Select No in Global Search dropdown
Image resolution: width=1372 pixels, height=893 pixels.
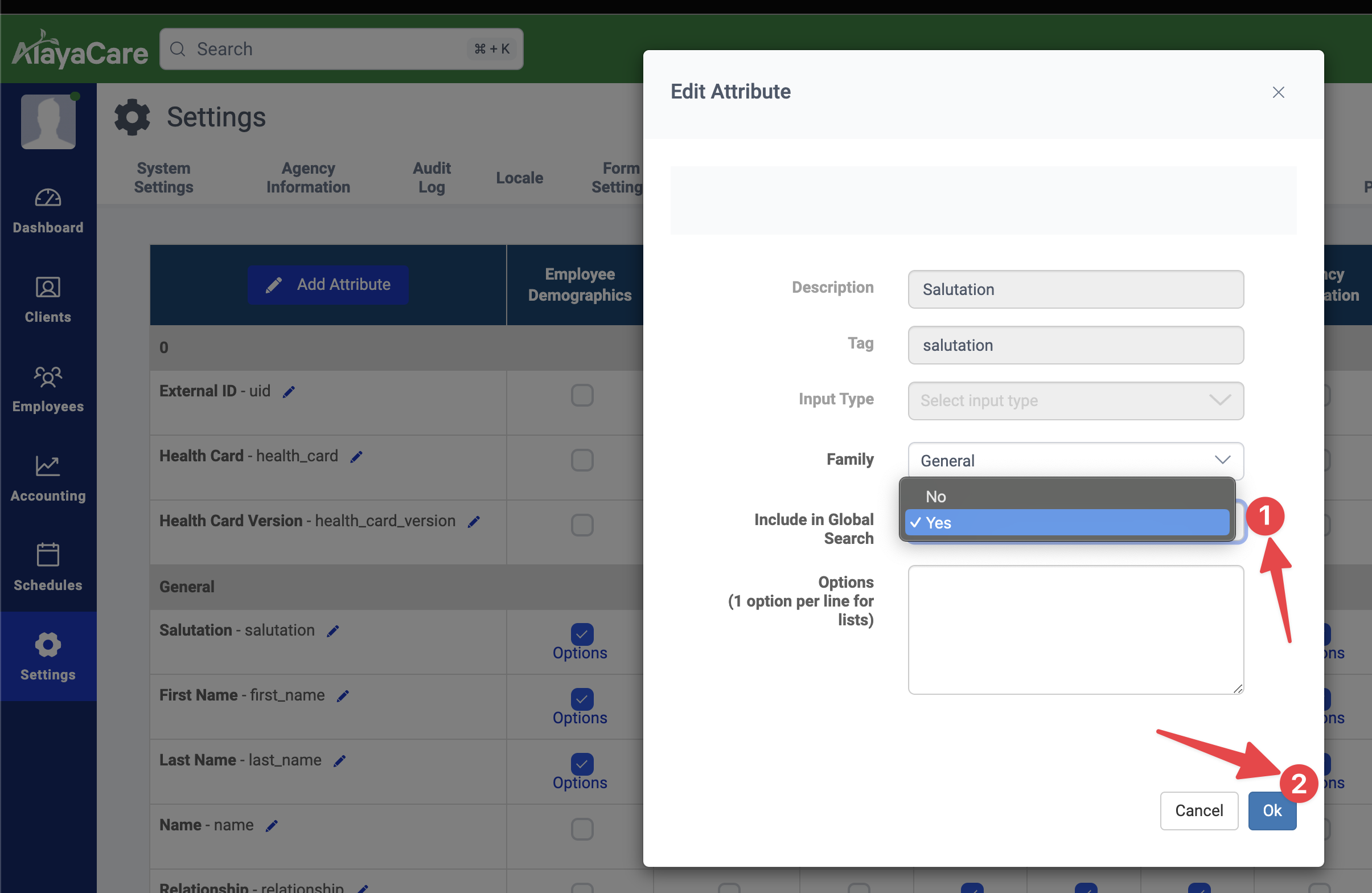pyautogui.click(x=936, y=496)
